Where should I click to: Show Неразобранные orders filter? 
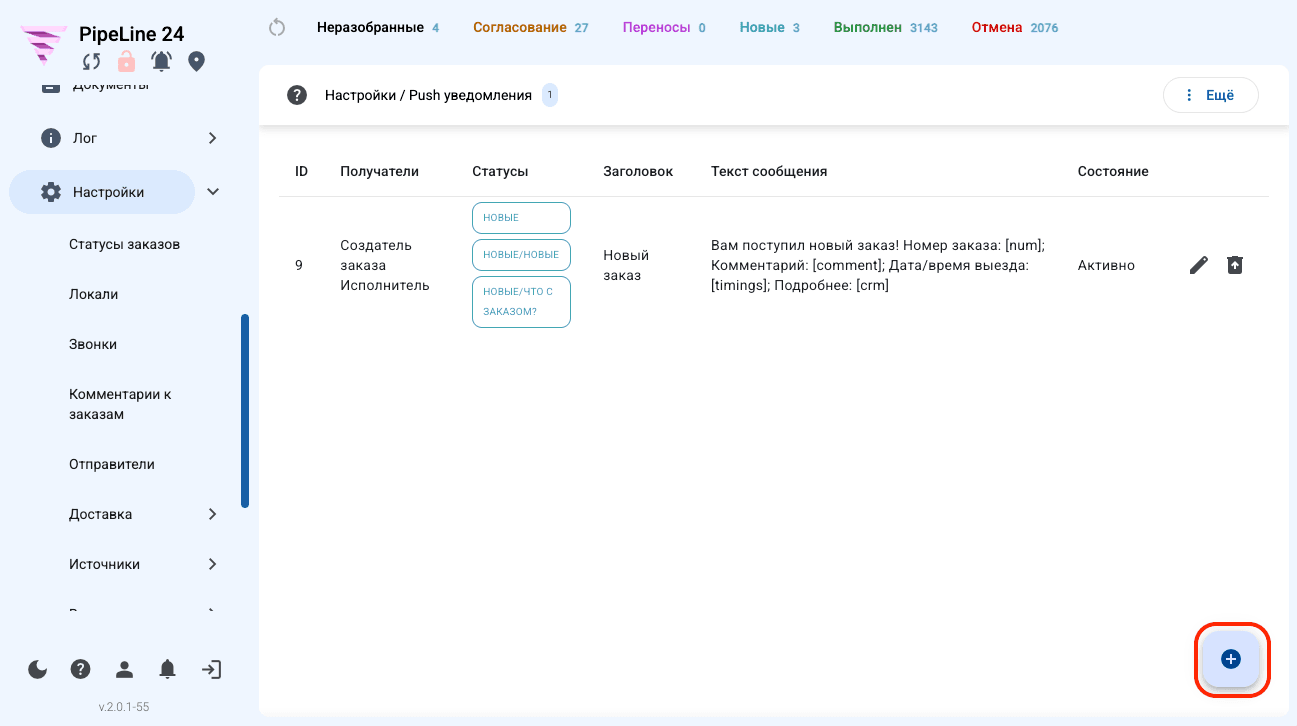[378, 27]
